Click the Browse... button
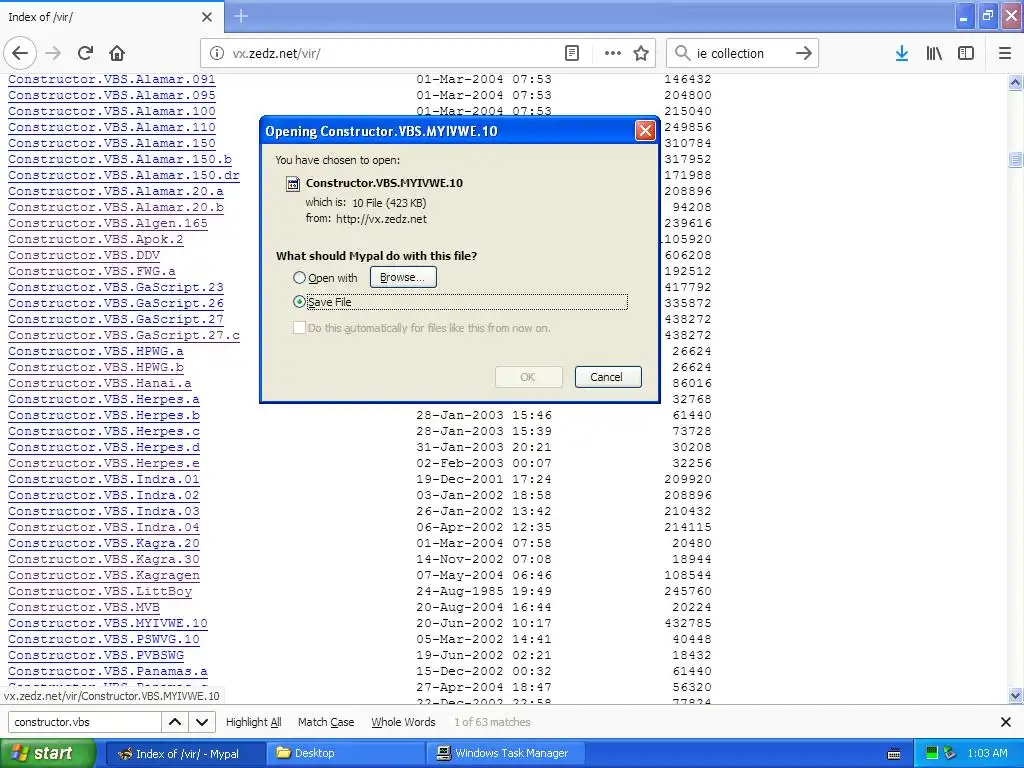The image size is (1024, 768). tap(403, 277)
